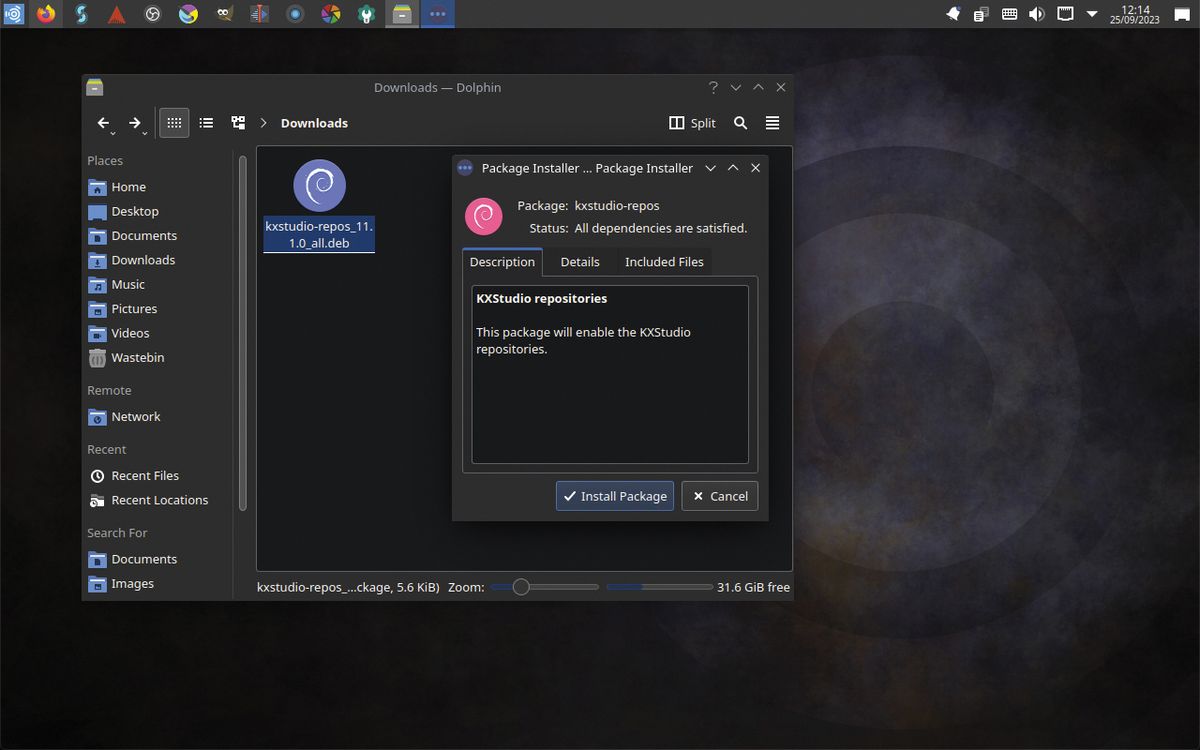Select the kxstudio-repos deb file
This screenshot has width=1200, height=750.
click(x=318, y=185)
